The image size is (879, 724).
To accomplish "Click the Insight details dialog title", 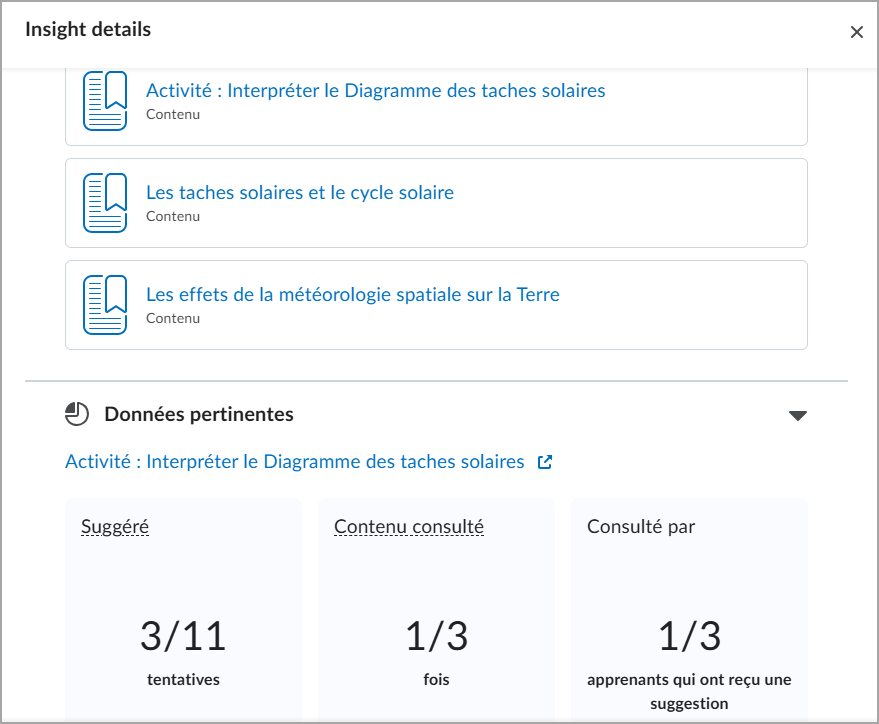I will point(88,30).
